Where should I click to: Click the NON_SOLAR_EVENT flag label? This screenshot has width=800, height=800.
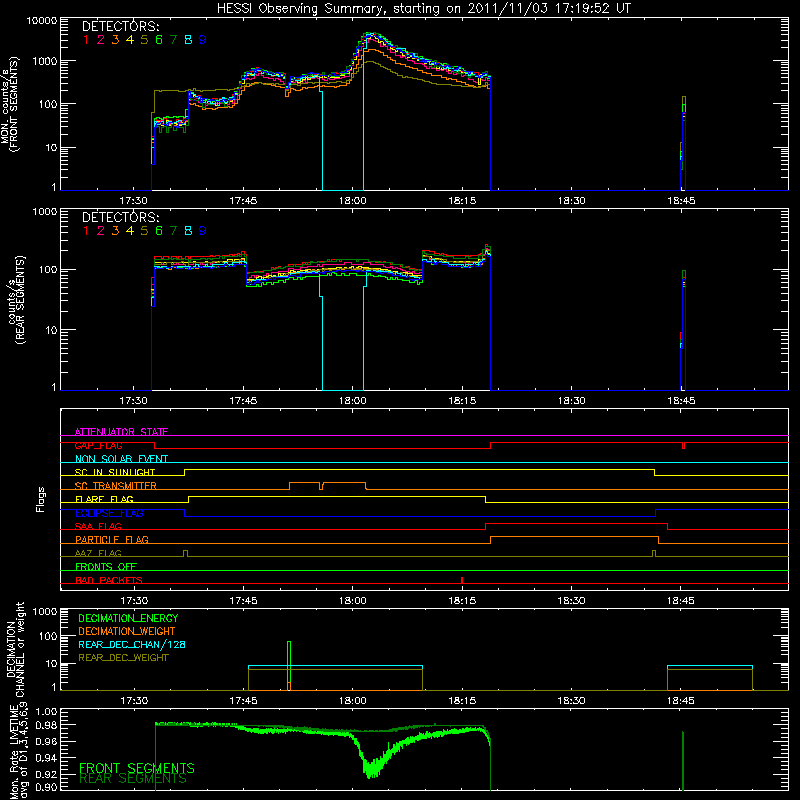pyautogui.click(x=121, y=459)
